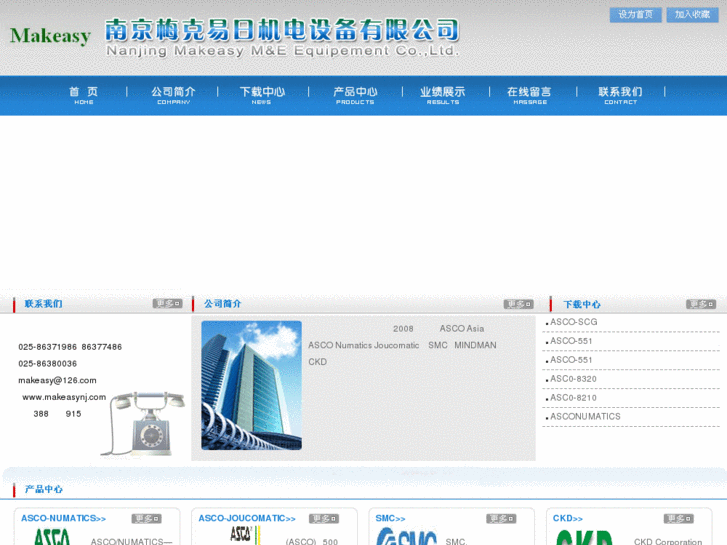Click the green ASCO logo in ASCO-NUMATICS card
The image size is (727, 545).
51,537
